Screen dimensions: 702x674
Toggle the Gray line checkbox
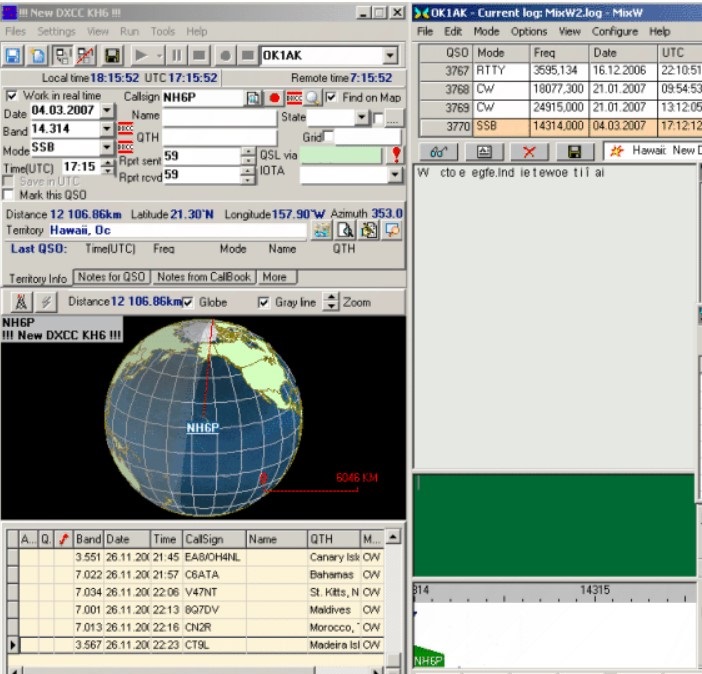[x=263, y=302]
